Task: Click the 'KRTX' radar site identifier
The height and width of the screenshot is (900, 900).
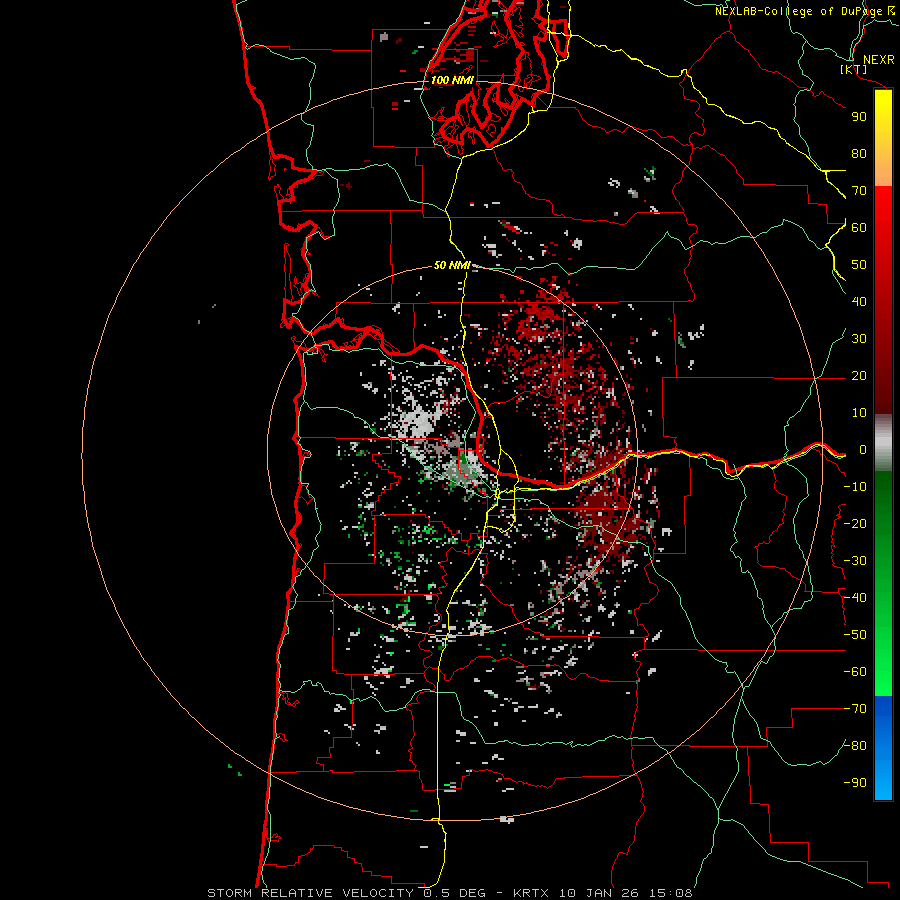Action: [x=531, y=893]
